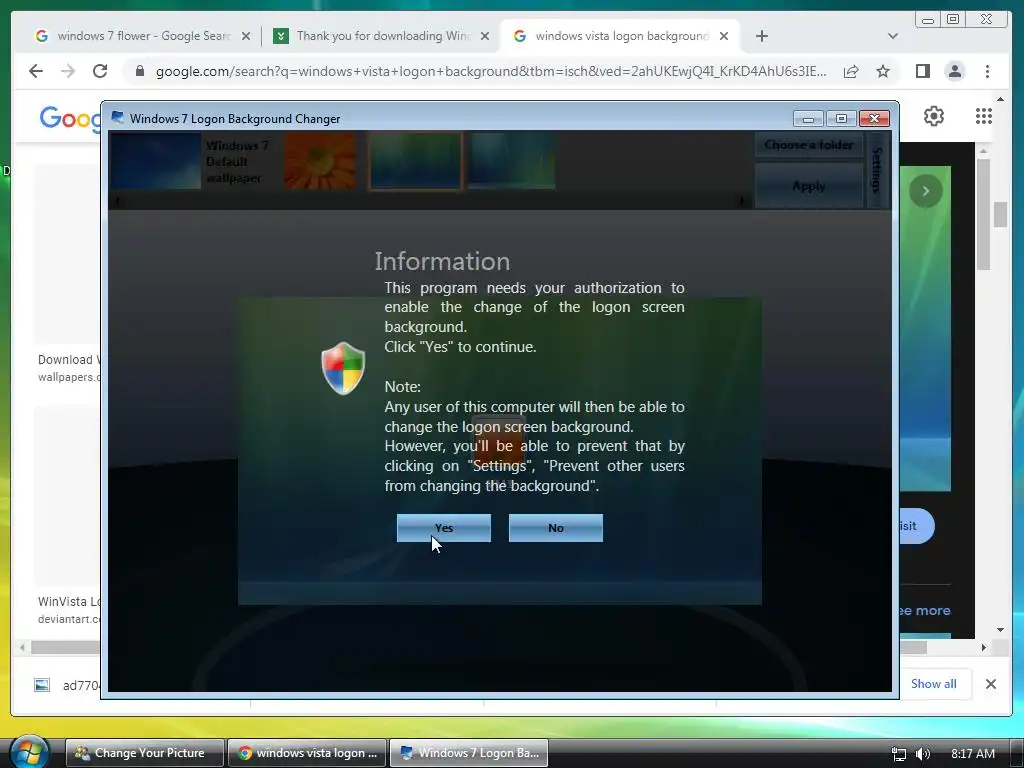Go back in Chrome
This screenshot has height=768, width=1024.
pos(36,71)
